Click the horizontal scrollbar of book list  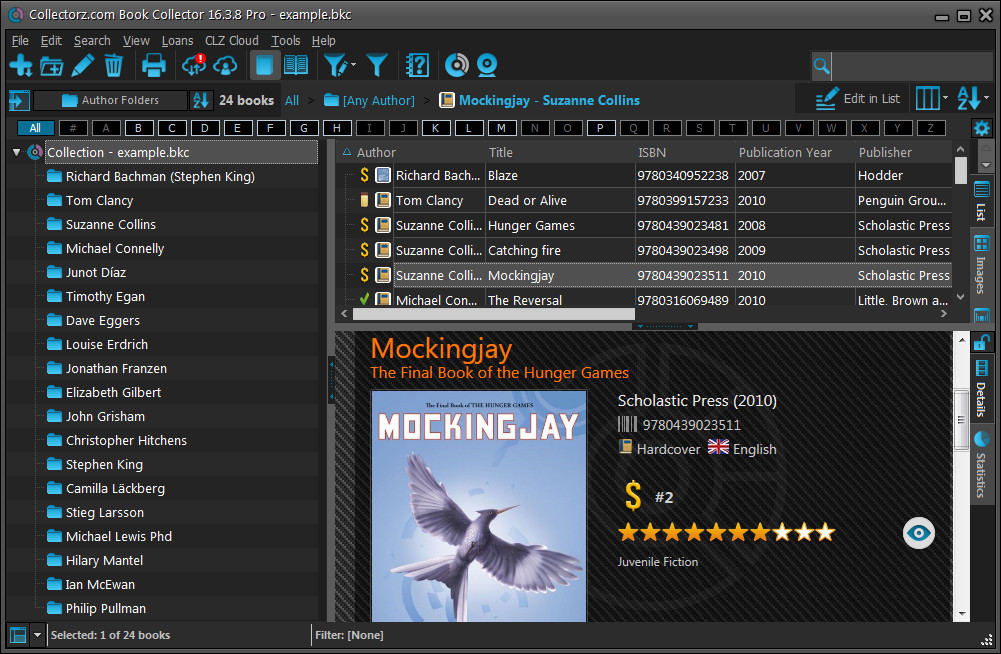coord(493,314)
